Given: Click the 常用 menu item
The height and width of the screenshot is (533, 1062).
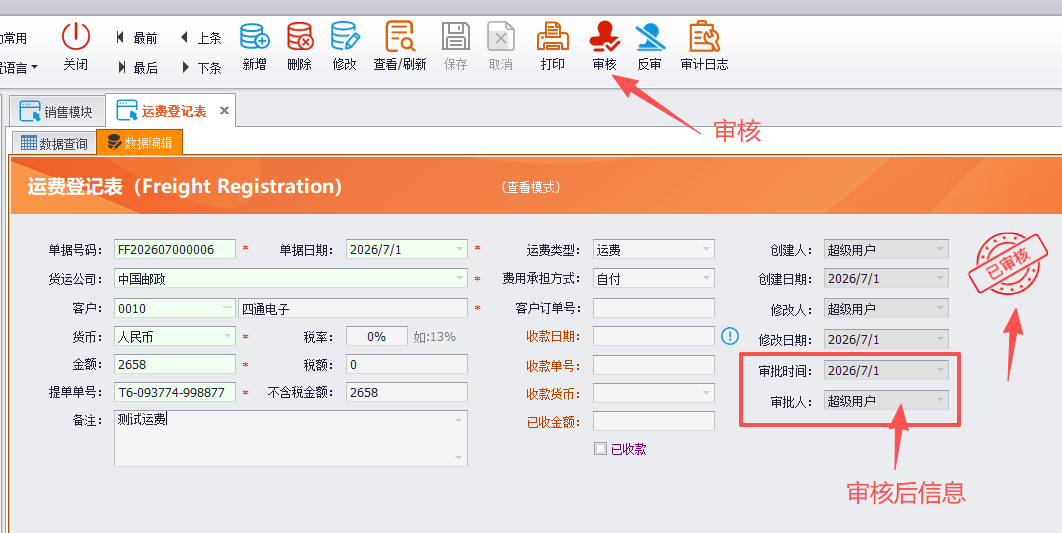Looking at the screenshot, I should (14, 38).
